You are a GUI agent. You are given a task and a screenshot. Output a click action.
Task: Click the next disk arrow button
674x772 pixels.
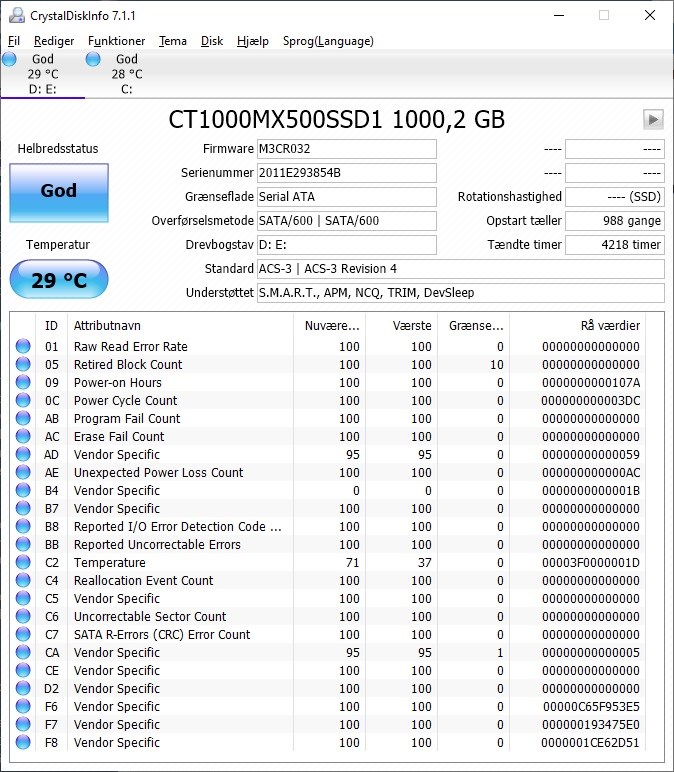[x=653, y=120]
